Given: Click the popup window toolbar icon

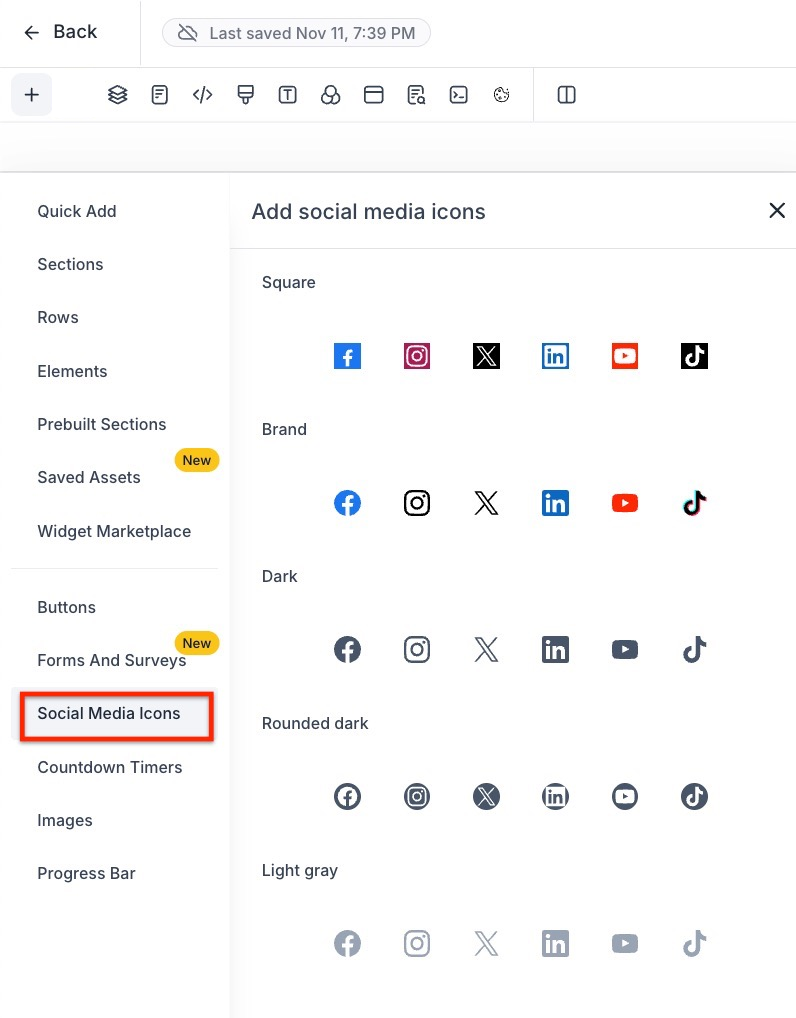Looking at the screenshot, I should click(x=373, y=95).
